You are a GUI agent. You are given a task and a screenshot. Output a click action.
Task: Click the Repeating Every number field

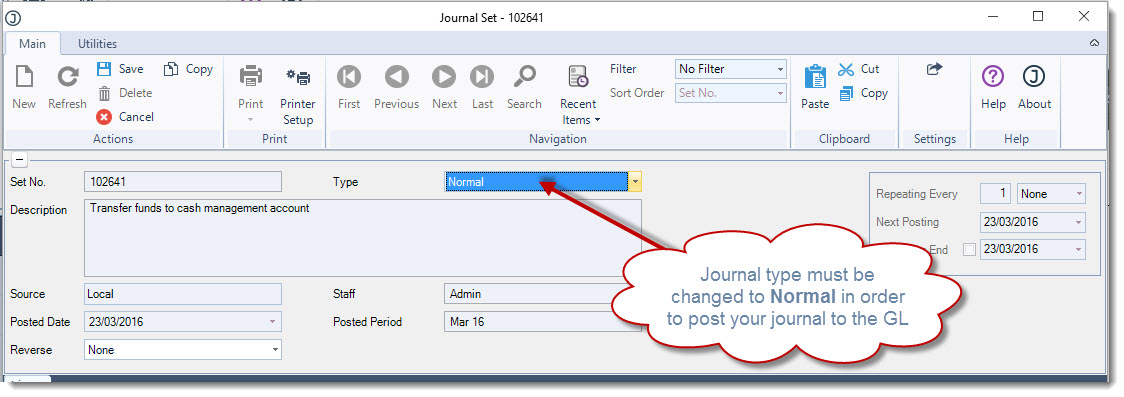[x=996, y=193]
